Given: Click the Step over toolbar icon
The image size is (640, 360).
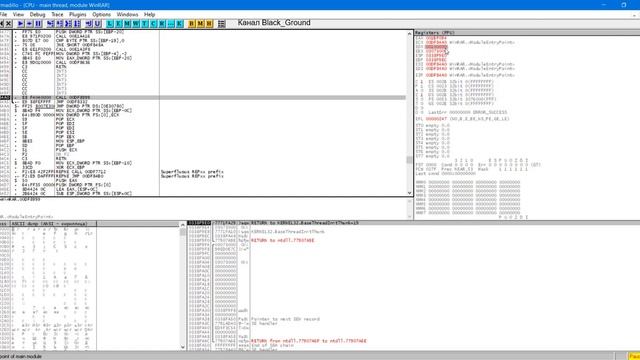Looking at the screenshot, I should coord(60,24).
